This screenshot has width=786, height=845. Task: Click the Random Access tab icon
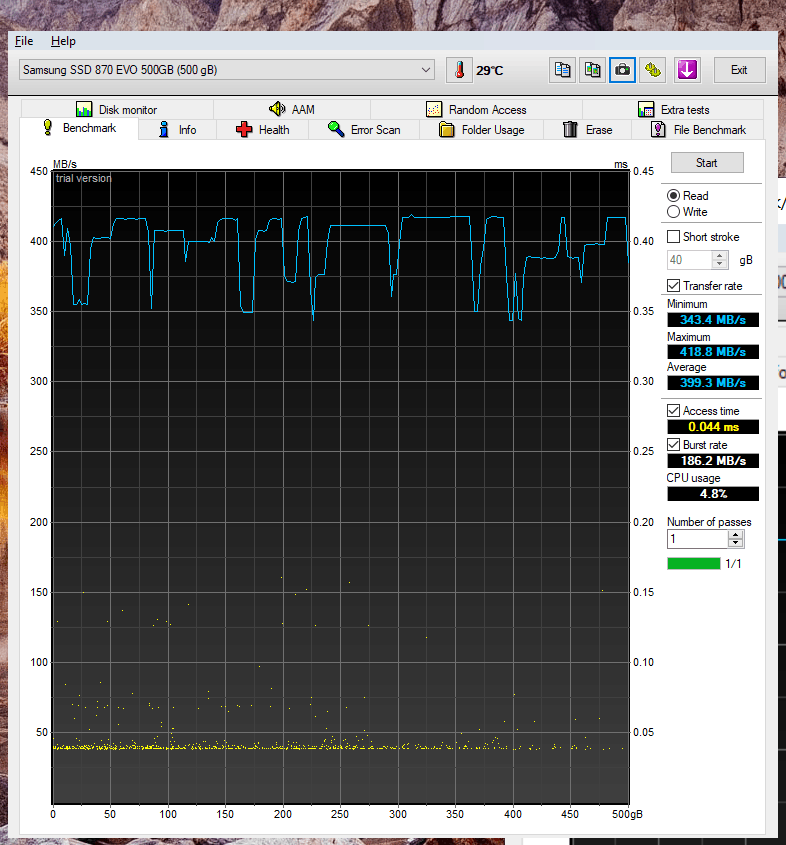pyautogui.click(x=434, y=109)
